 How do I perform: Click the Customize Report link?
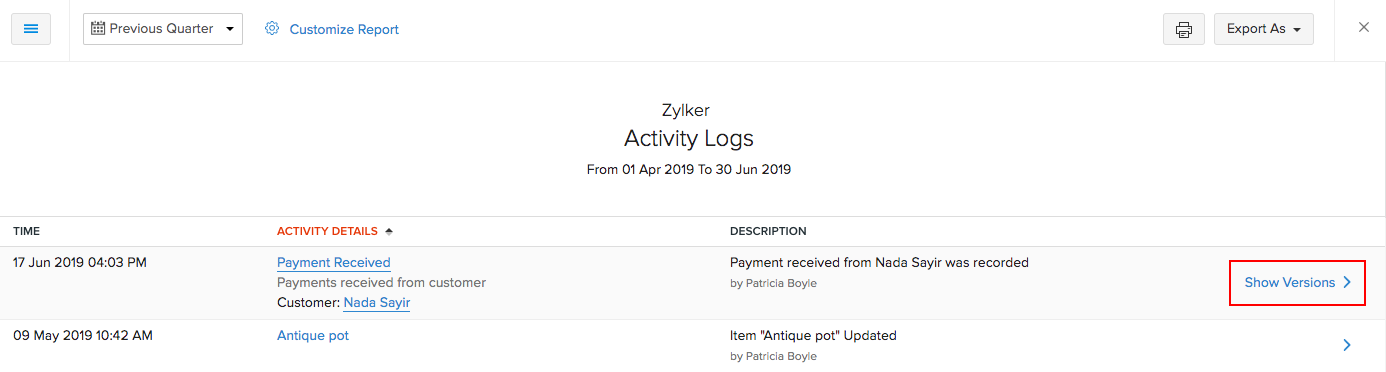click(344, 30)
